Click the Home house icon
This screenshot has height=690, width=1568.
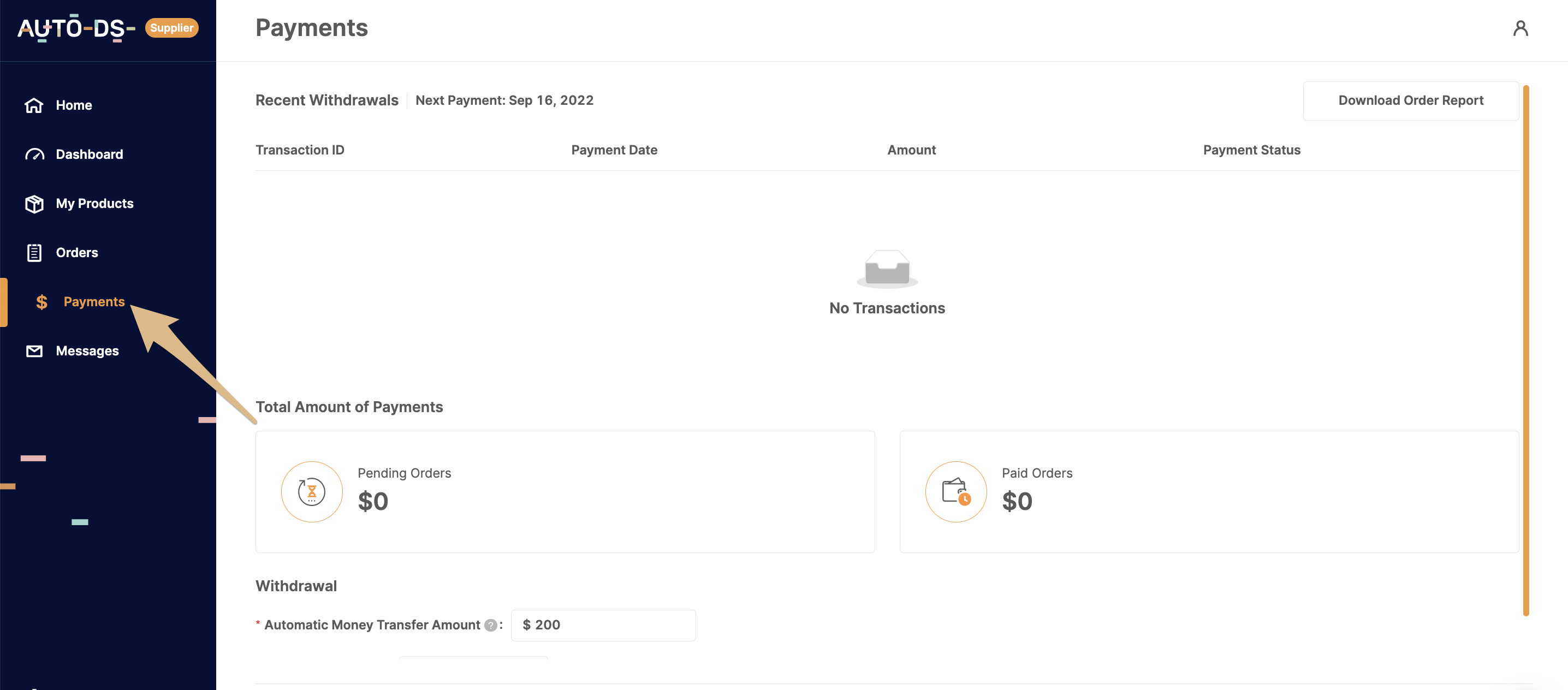(34, 105)
